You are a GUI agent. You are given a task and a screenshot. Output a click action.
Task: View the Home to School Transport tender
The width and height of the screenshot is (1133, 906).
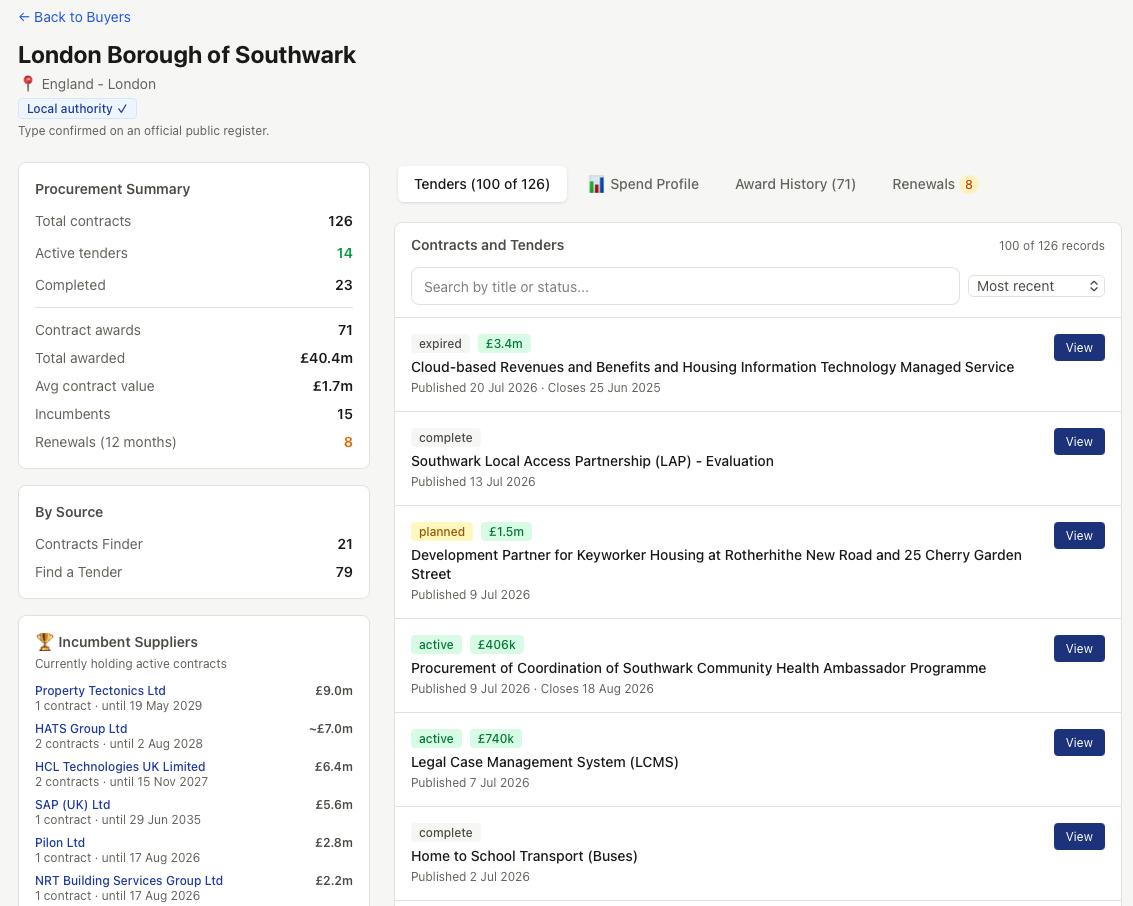pos(1079,837)
